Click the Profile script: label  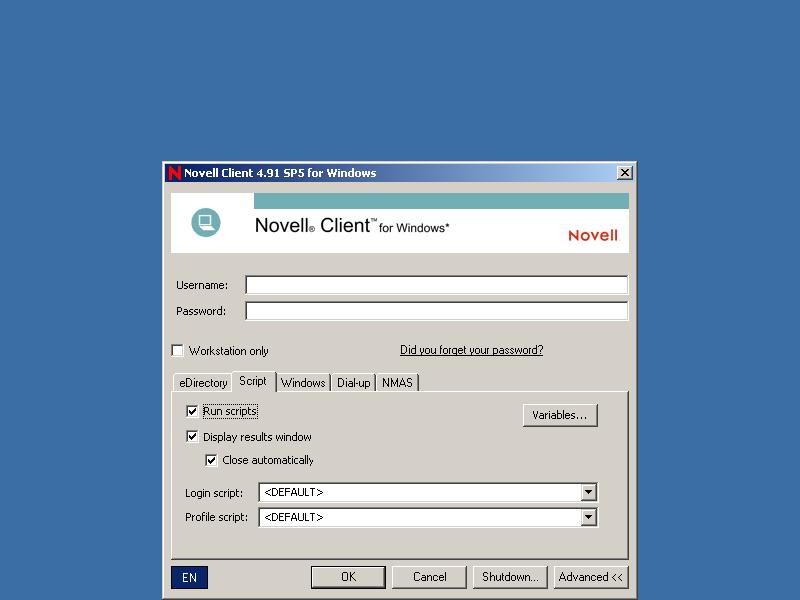216,517
